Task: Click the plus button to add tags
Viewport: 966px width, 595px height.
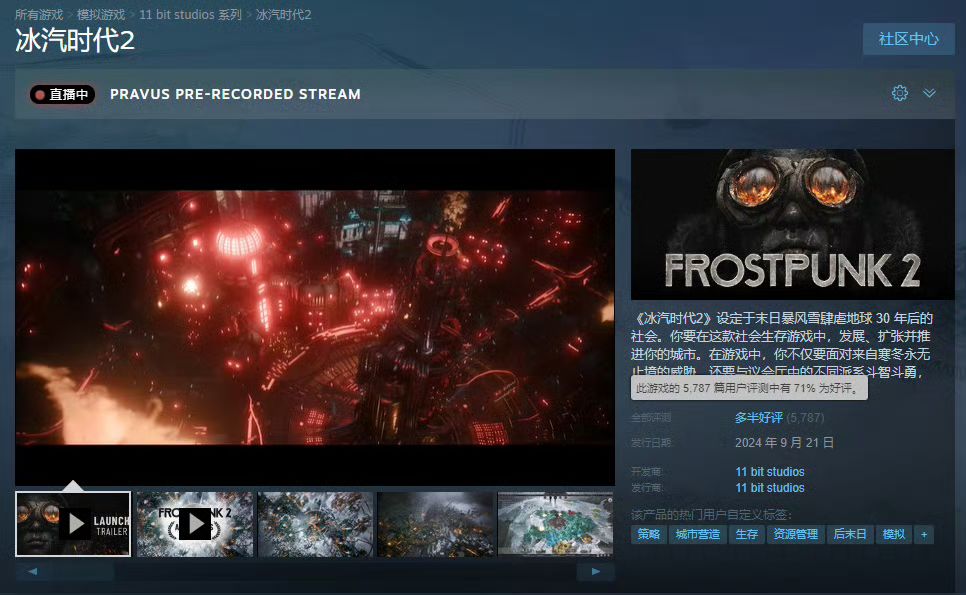Action: 923,534
